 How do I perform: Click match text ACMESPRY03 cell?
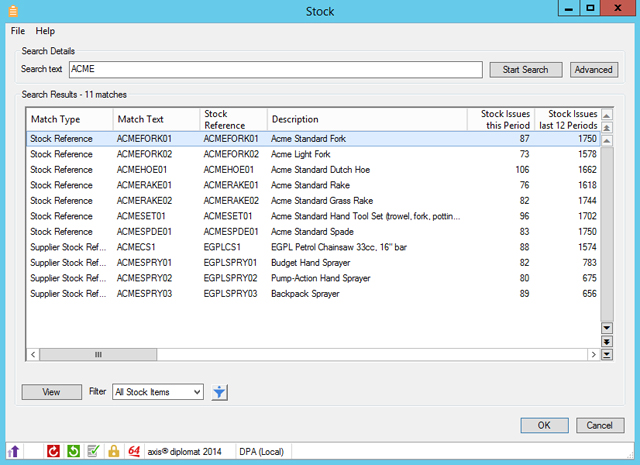coord(144,294)
